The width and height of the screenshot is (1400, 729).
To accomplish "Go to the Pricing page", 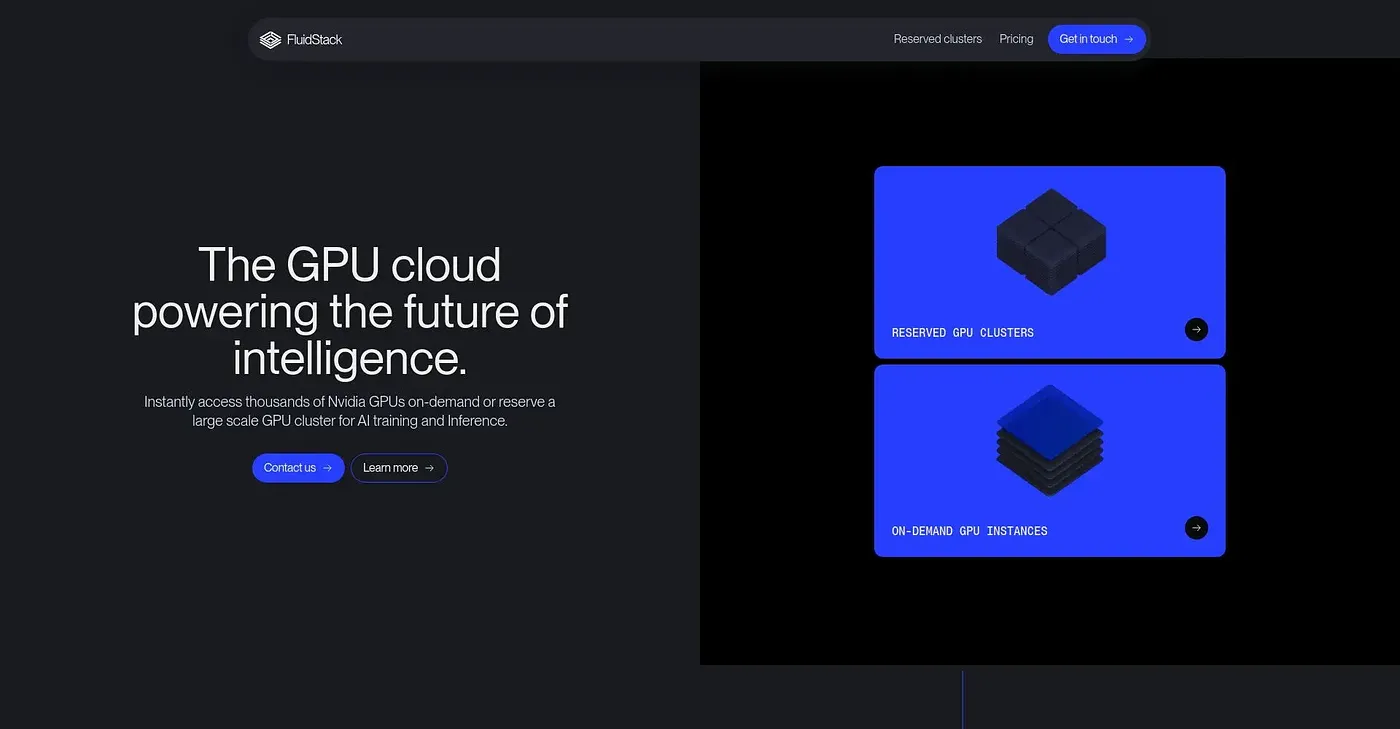I will pos(1016,39).
